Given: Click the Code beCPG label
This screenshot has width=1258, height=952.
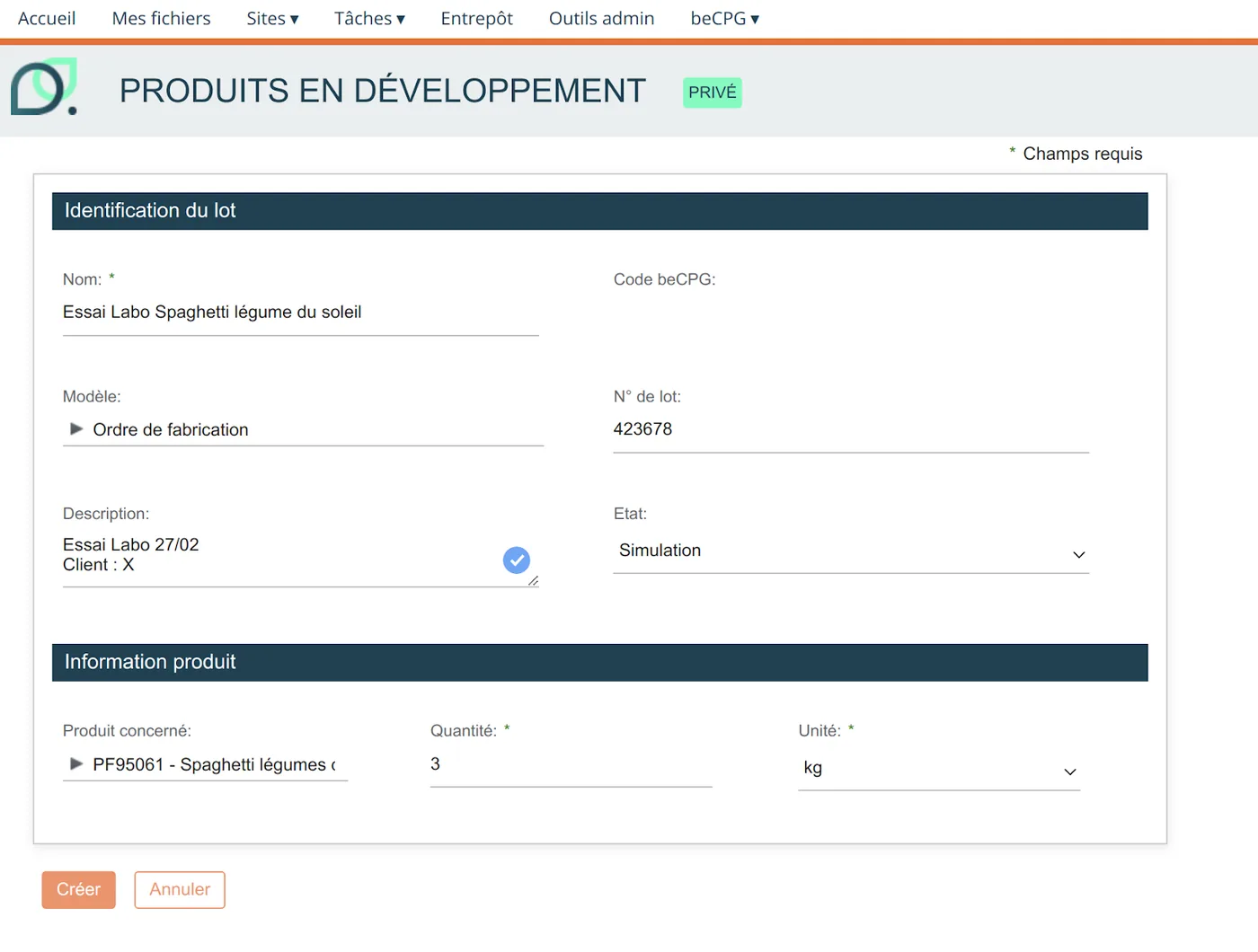Looking at the screenshot, I should (x=665, y=279).
